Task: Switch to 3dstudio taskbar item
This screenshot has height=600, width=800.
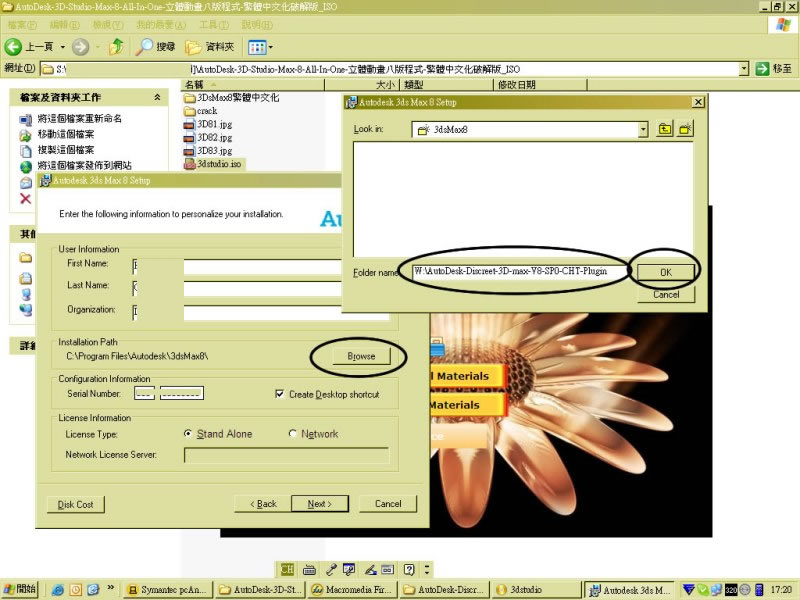Action: 537,590
